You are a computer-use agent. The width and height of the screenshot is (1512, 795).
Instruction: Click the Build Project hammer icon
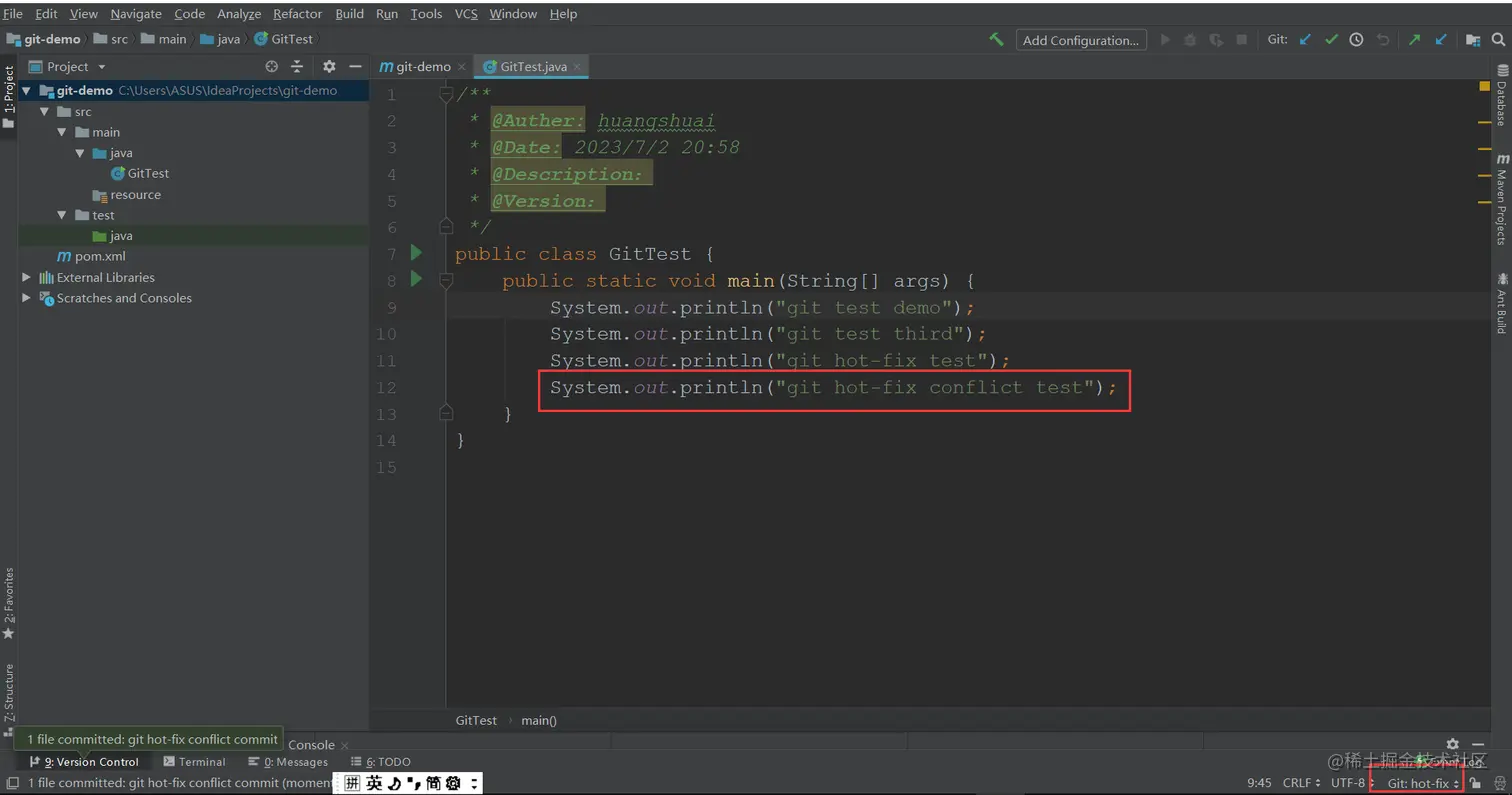click(996, 39)
